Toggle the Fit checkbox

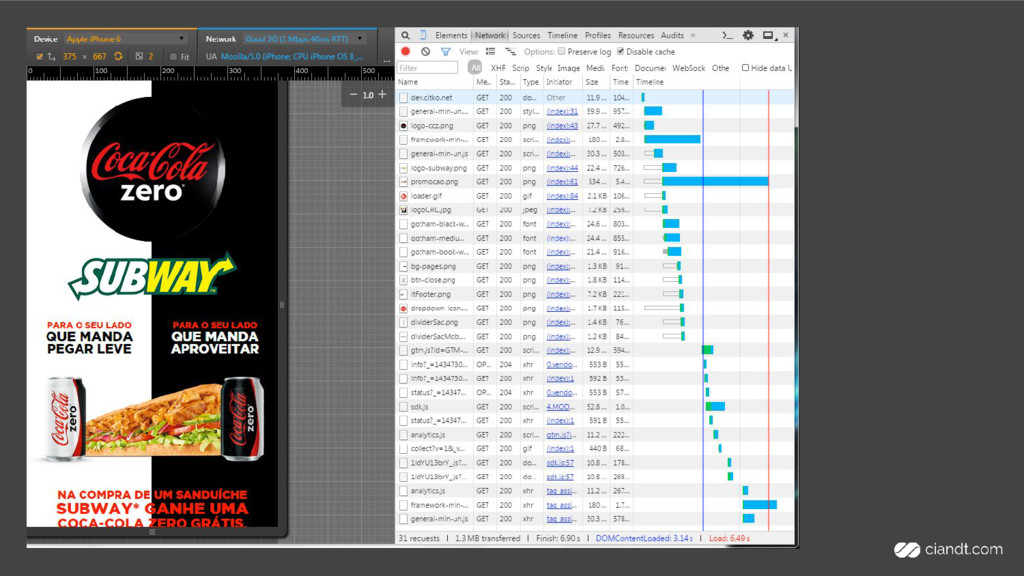point(173,57)
